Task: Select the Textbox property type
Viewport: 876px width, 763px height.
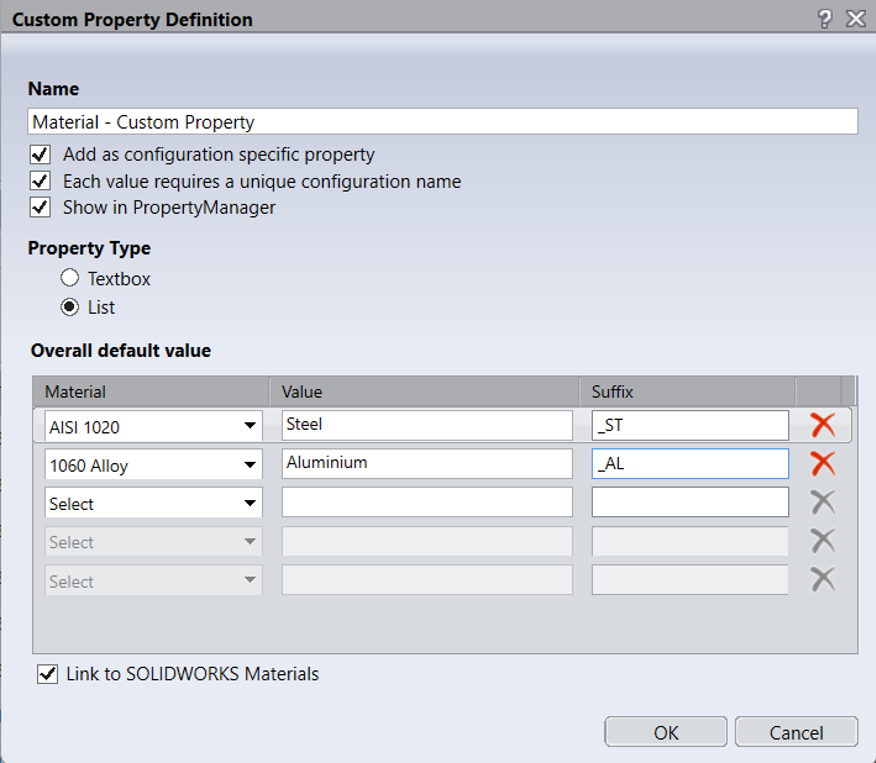Action: coord(70,279)
